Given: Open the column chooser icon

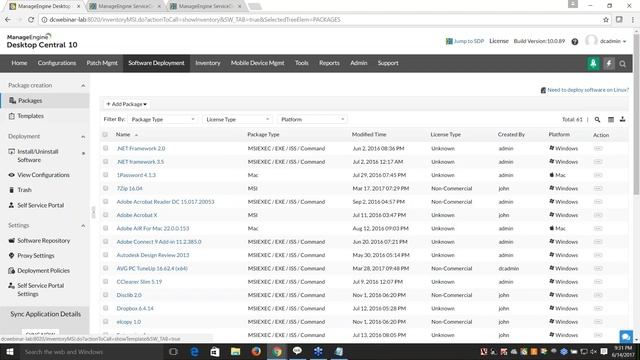Looking at the screenshot, I should pos(611,120).
